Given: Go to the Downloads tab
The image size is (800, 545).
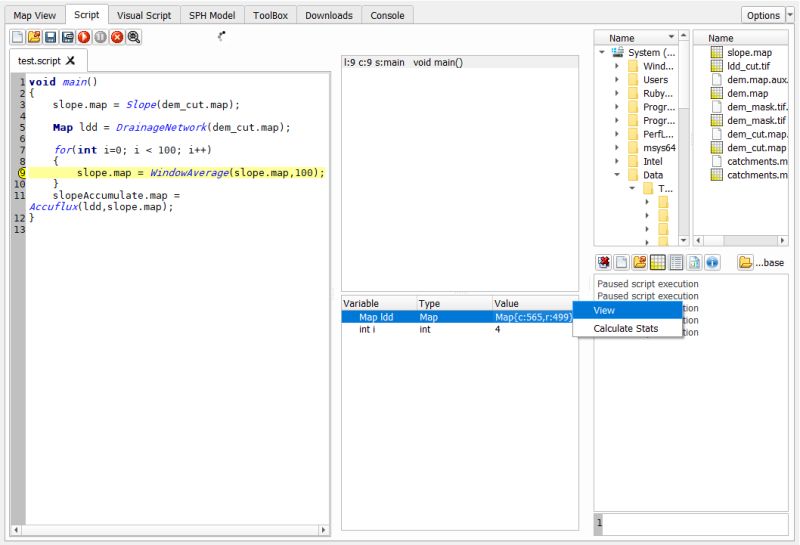Looking at the screenshot, I should click(x=329, y=15).
